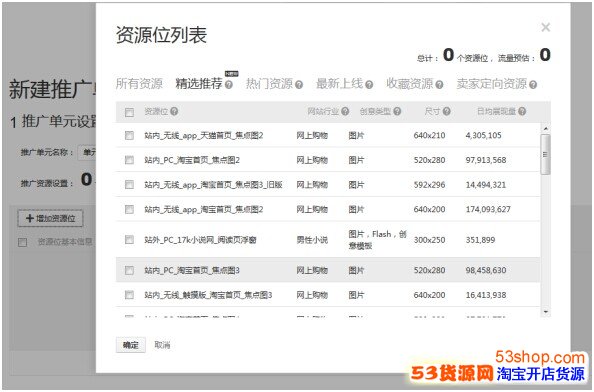This screenshot has width=594, height=392.
Task: Click help icon next to 尺寸 header
Action: coord(447,111)
